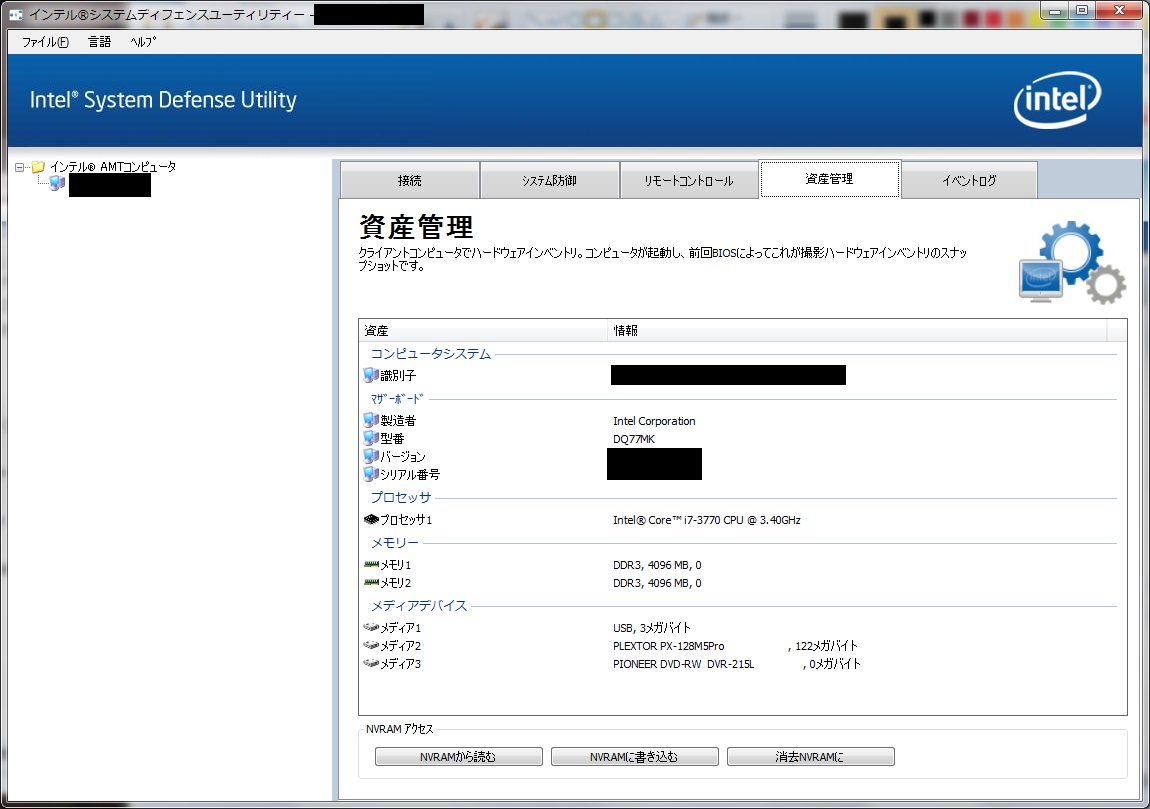The width and height of the screenshot is (1150, 809).
Task: Switch to the システム防御 tab
Action: click(x=549, y=180)
